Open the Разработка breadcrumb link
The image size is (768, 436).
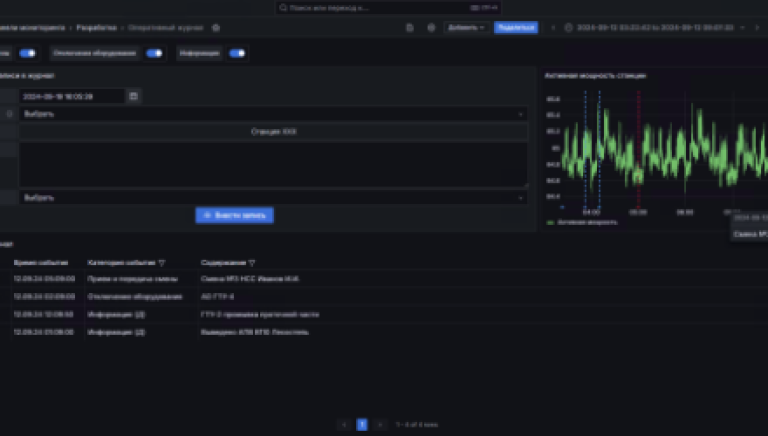pyautogui.click(x=97, y=28)
